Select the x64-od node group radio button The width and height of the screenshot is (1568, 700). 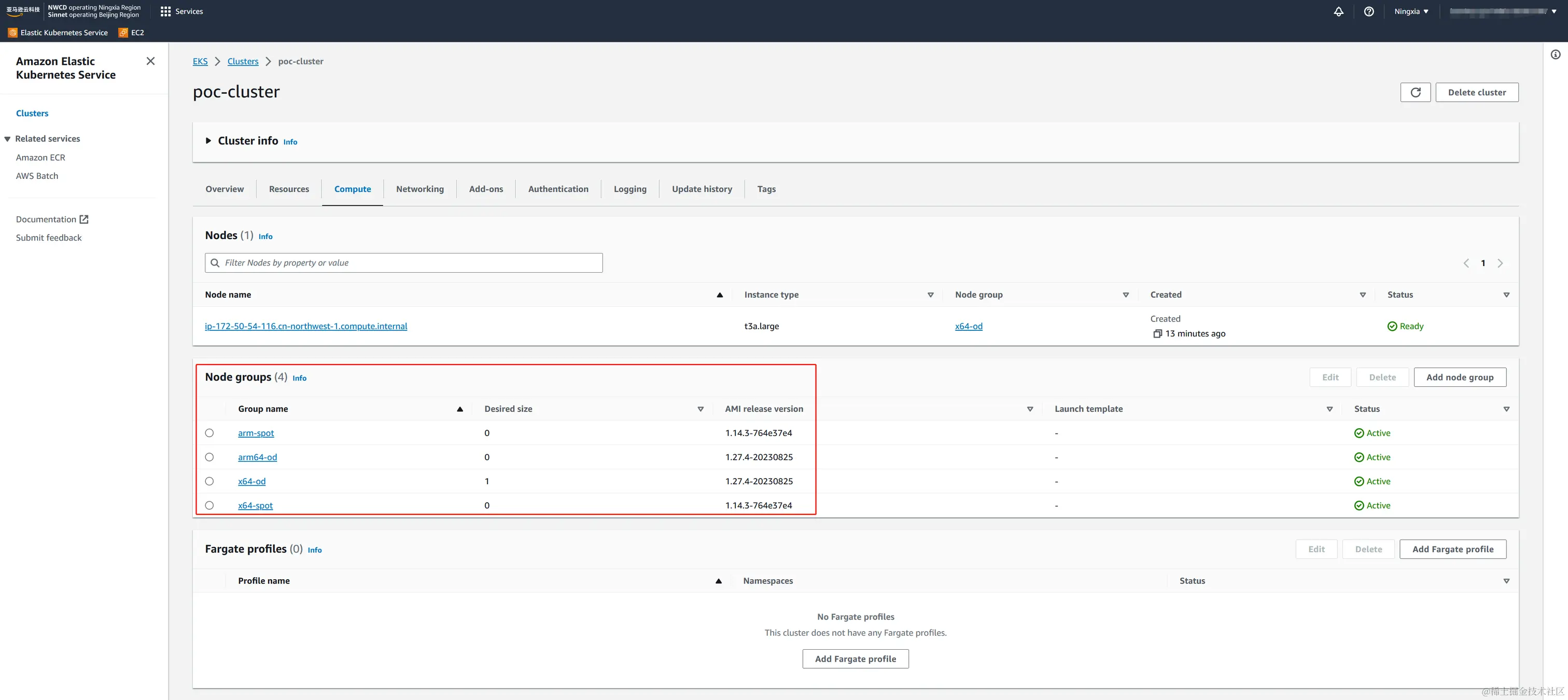[209, 482]
